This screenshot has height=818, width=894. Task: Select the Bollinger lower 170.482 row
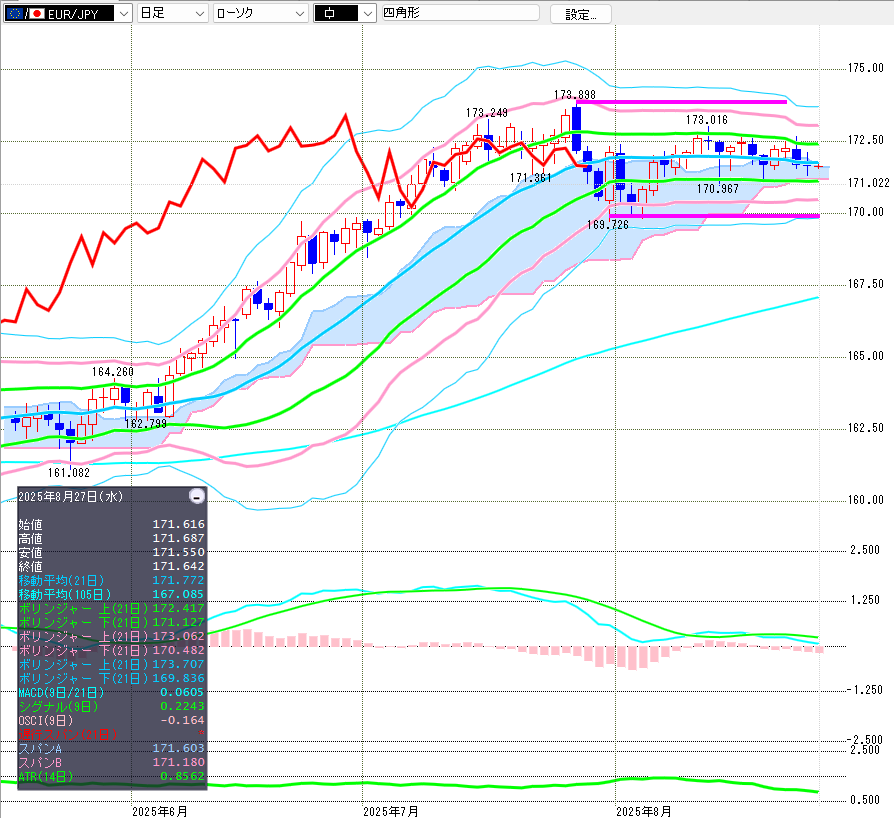[112, 650]
